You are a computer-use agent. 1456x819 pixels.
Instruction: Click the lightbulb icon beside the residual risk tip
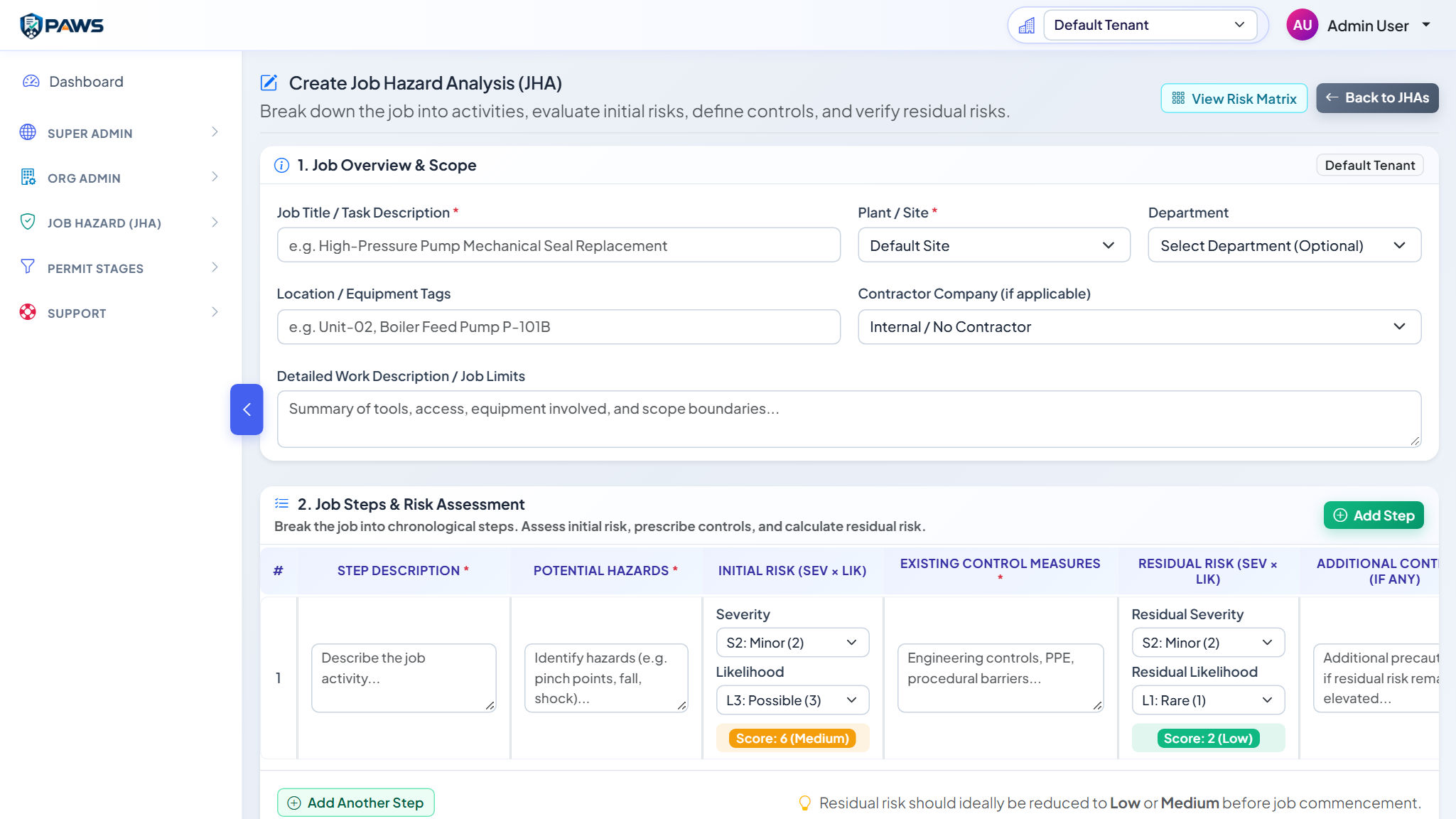click(x=805, y=803)
